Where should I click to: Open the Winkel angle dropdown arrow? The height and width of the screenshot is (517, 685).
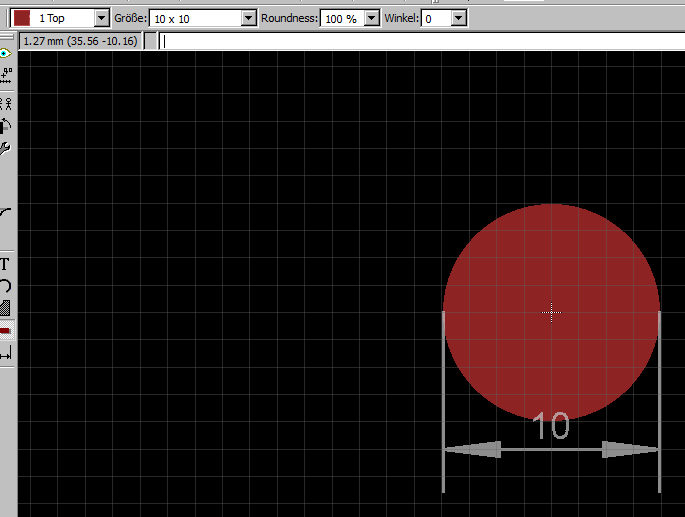click(458, 18)
